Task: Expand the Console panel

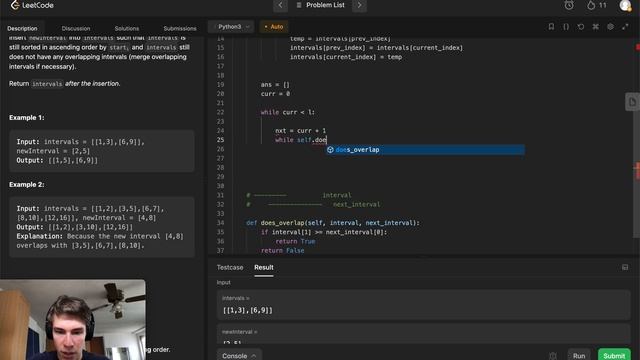Action: [239, 356]
